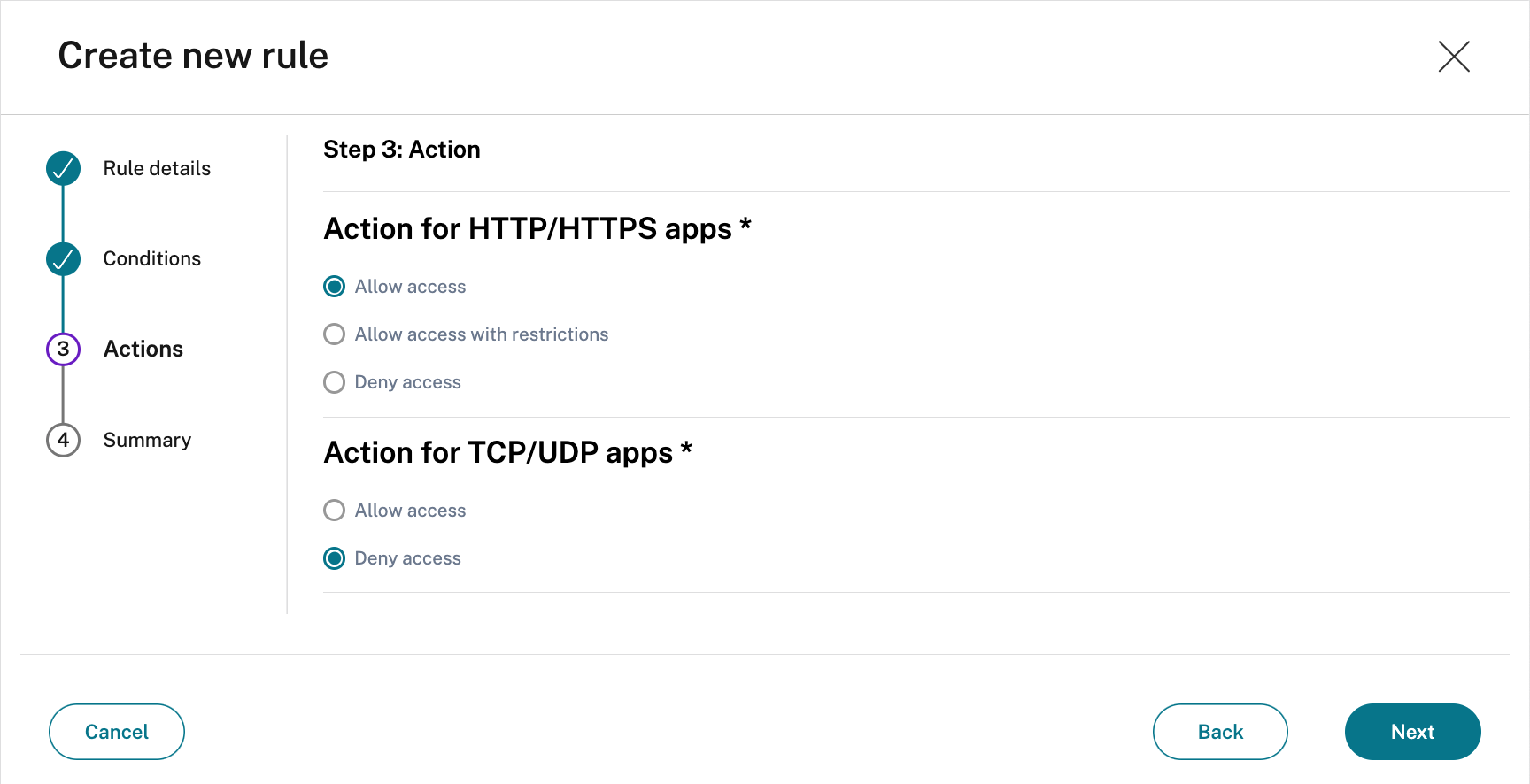Click the step 4 circle icon
The height and width of the screenshot is (784, 1530).
click(x=63, y=440)
